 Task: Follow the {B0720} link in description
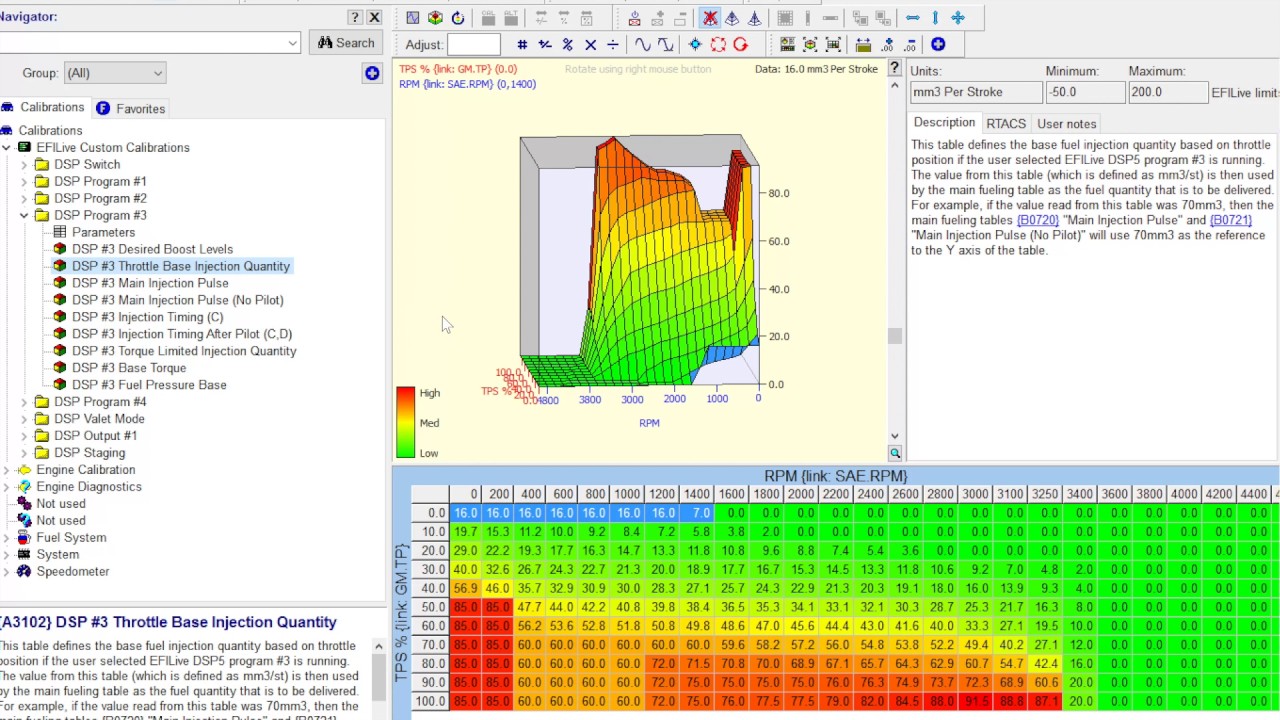tap(1037, 220)
